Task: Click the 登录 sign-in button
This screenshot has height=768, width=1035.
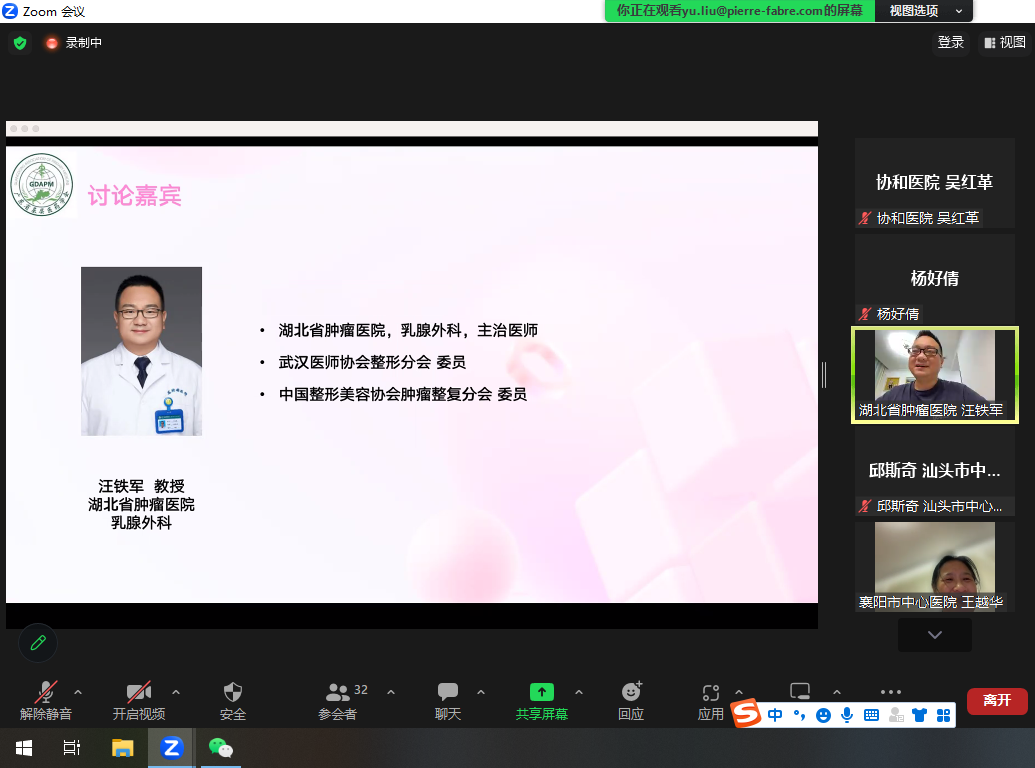Action: pos(950,42)
